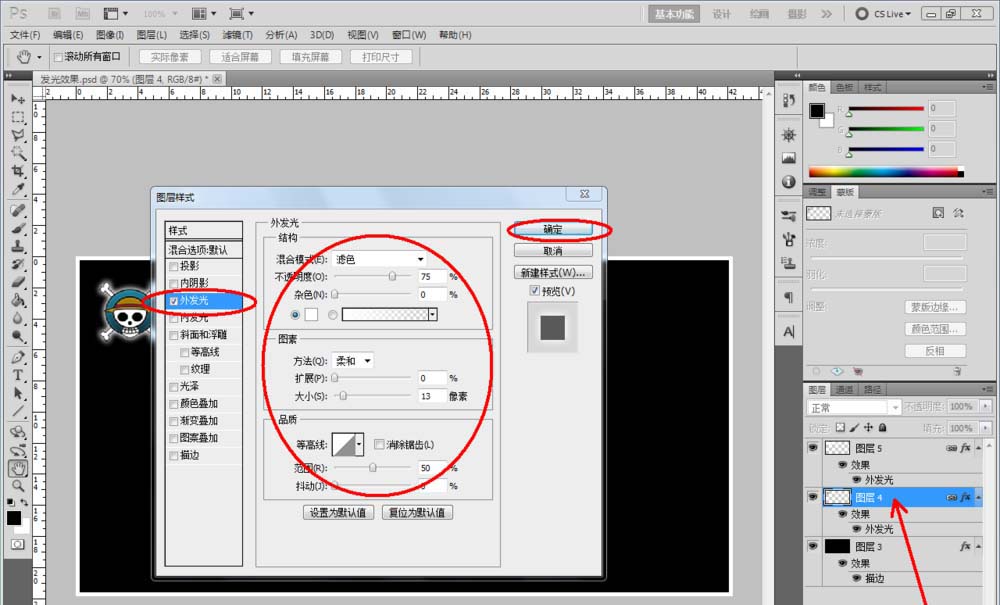Click the 大小 size value field 13
The image size is (1000, 605).
click(x=432, y=396)
